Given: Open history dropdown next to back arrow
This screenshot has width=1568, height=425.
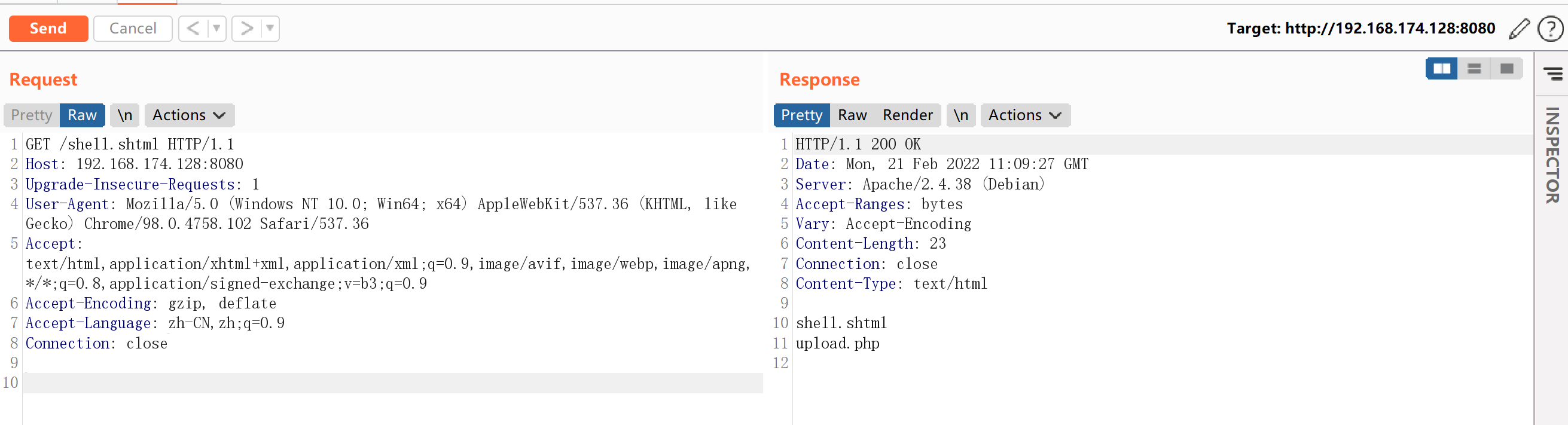Looking at the screenshot, I should (216, 29).
